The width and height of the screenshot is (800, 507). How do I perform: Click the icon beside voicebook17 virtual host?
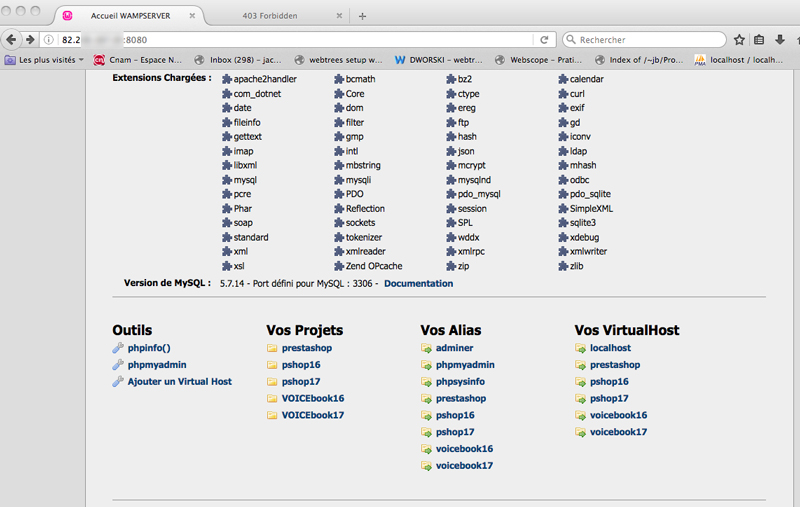581,433
